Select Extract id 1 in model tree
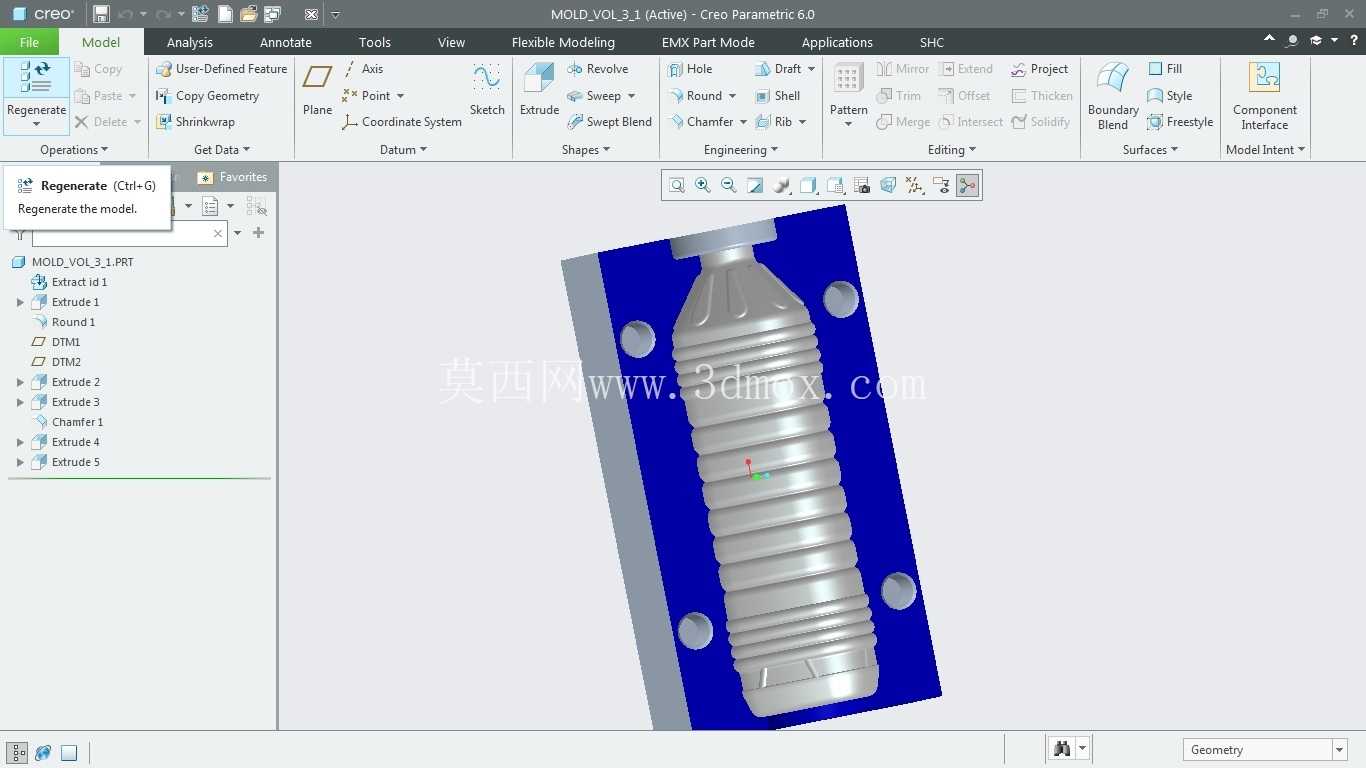The image size is (1366, 768). click(79, 282)
